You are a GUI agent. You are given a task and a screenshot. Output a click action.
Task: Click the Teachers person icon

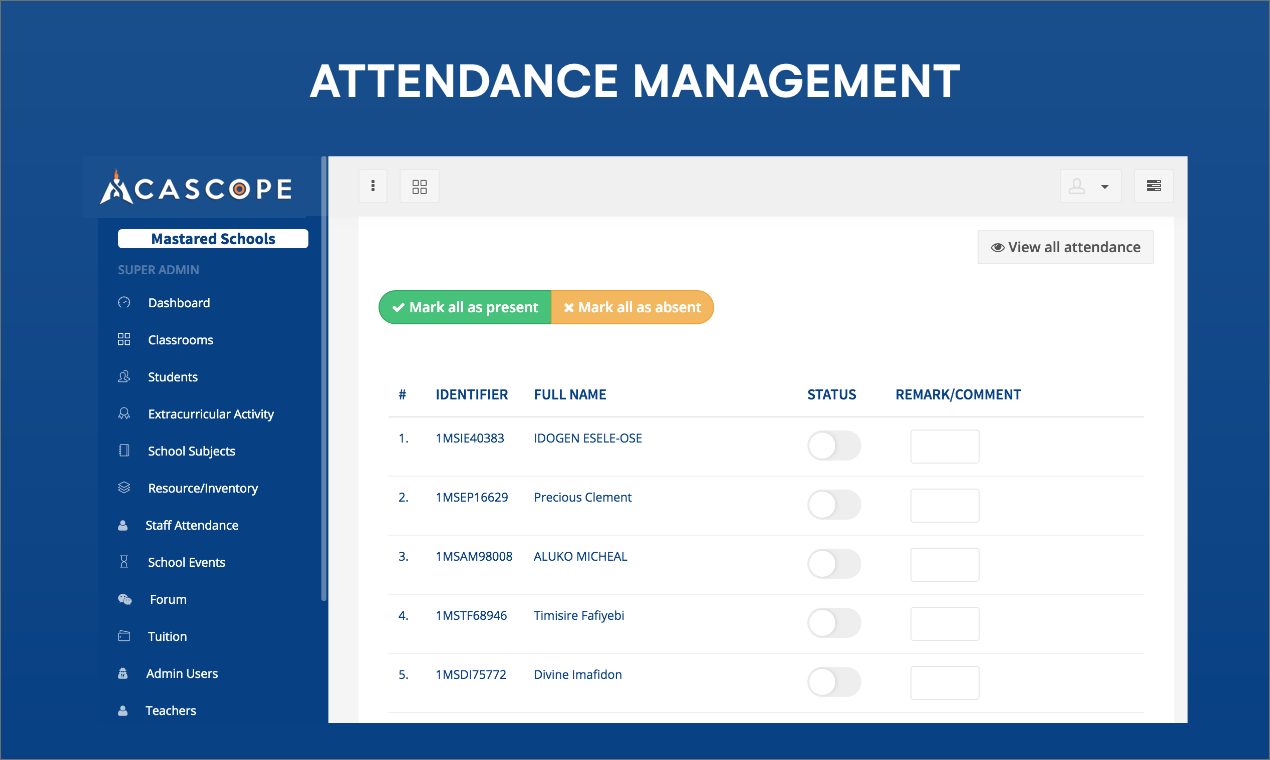(x=123, y=710)
